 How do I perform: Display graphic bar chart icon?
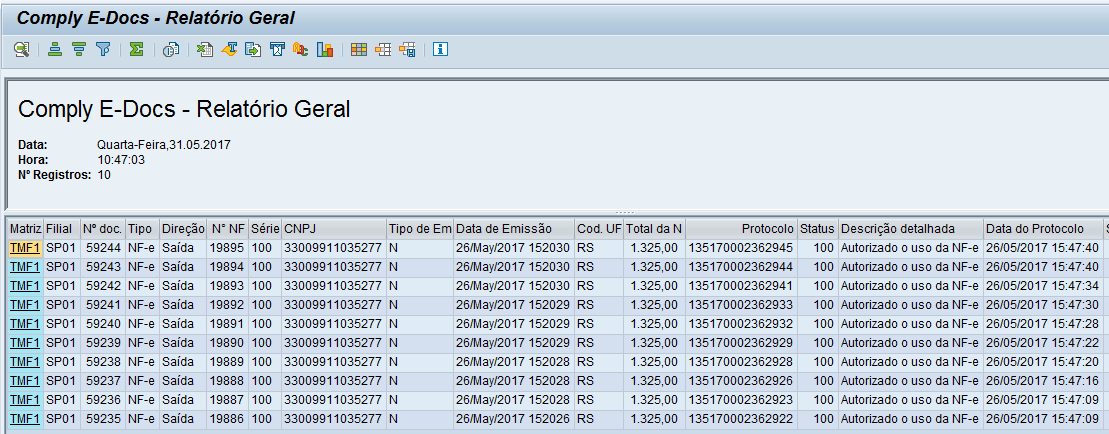pos(325,49)
